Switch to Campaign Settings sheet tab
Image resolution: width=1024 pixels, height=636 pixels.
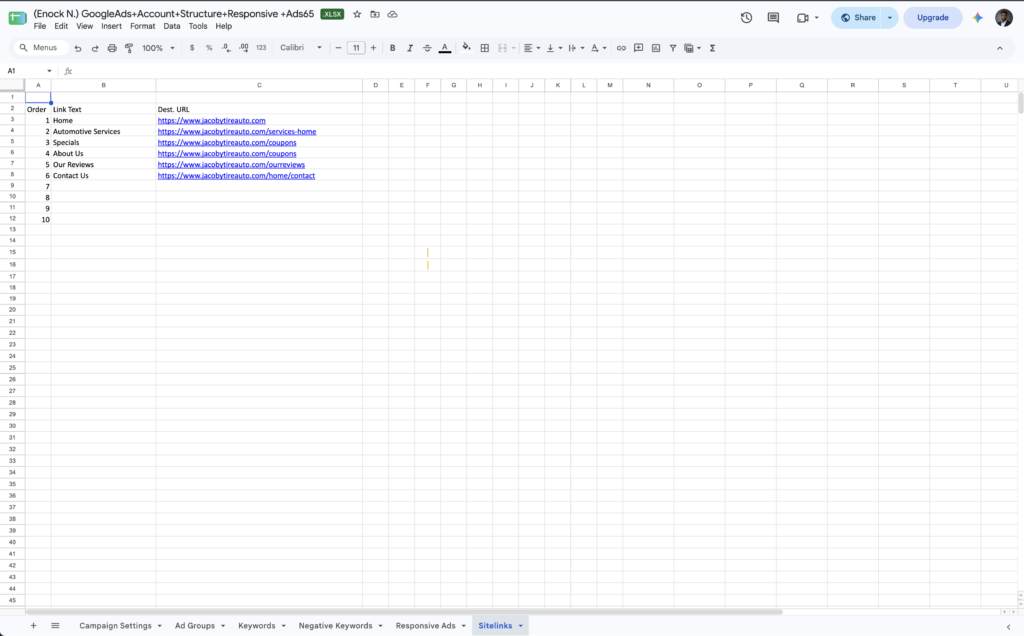click(115, 626)
